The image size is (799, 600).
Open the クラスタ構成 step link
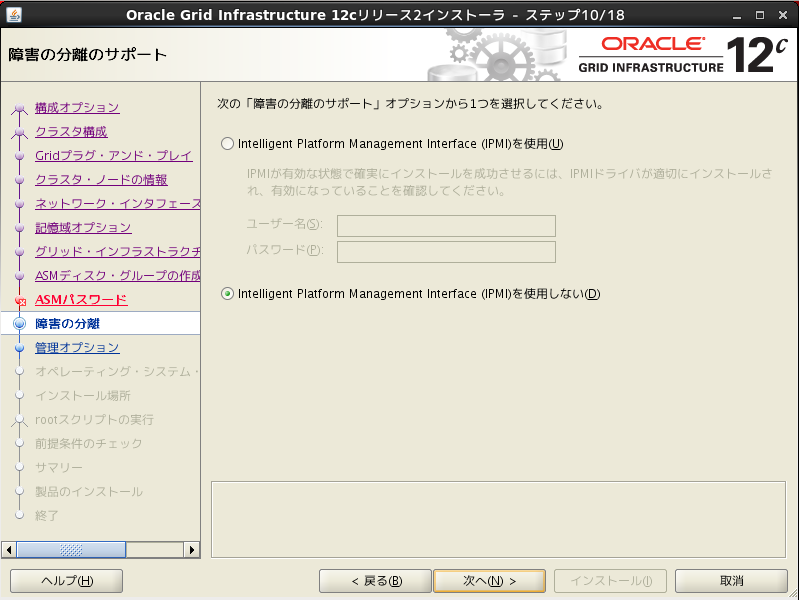70,132
